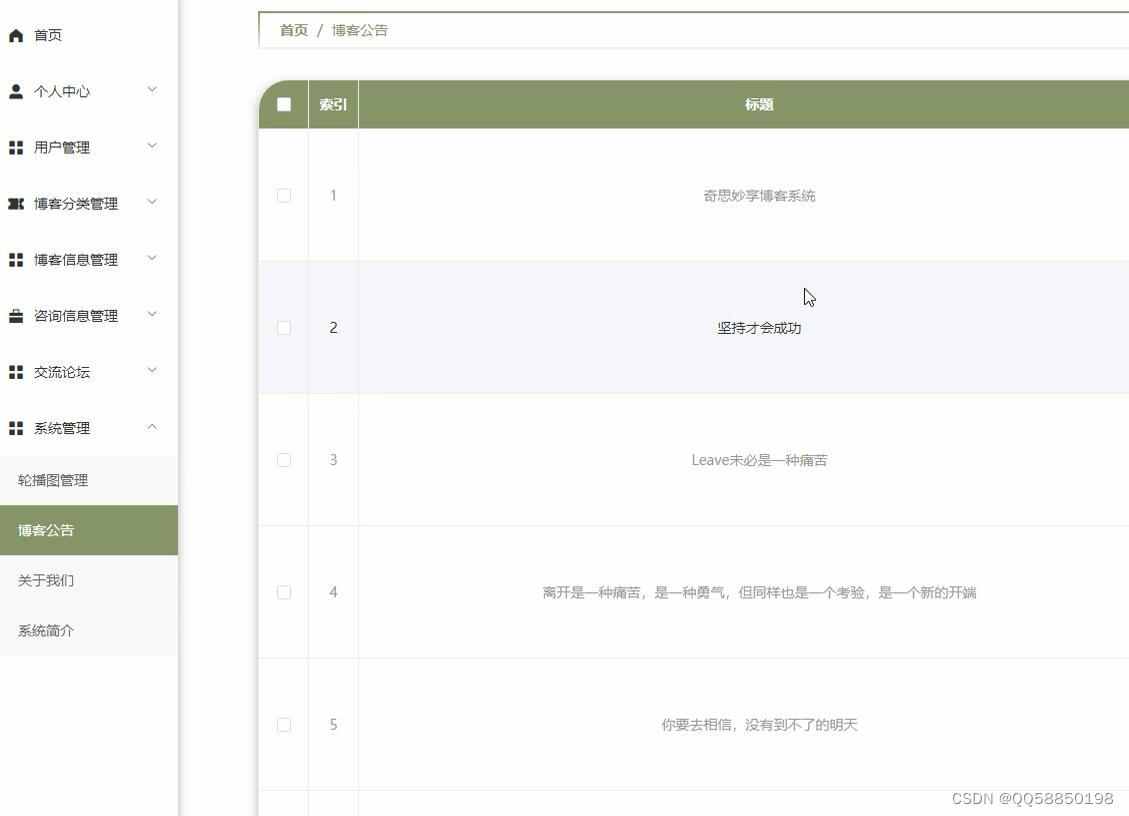Click the 交流论坛 sidebar icon
1129x816 pixels.
15,371
